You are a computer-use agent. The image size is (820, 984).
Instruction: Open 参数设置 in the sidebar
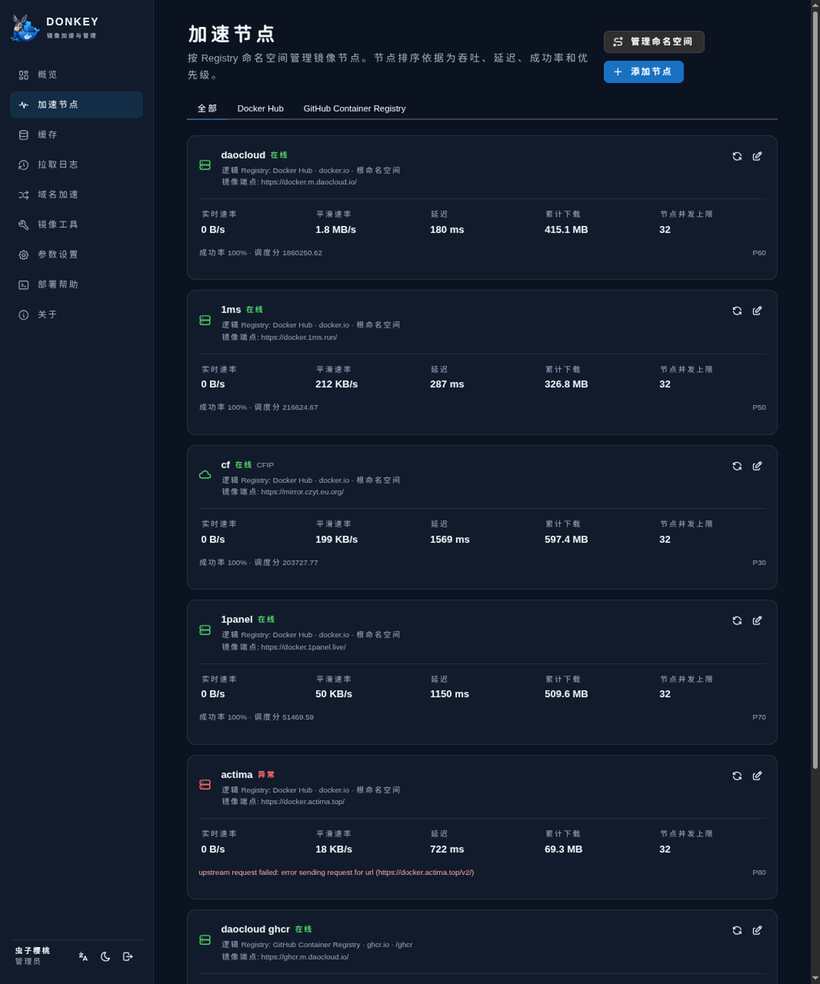76,254
